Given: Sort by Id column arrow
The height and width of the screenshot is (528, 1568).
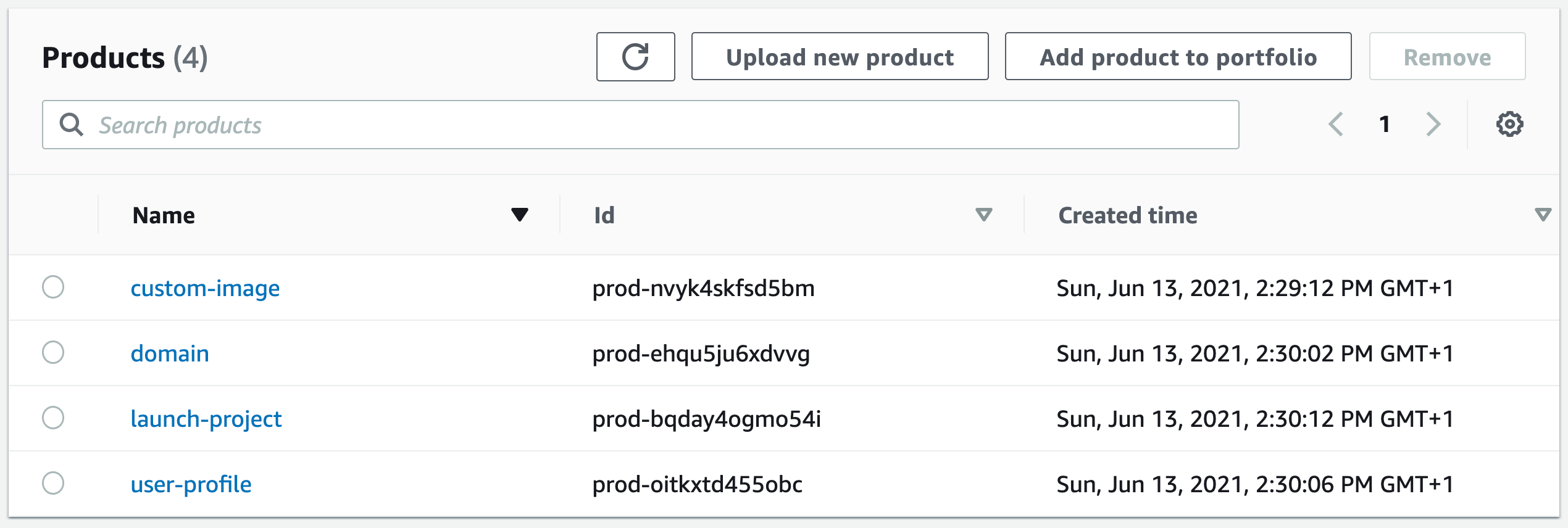Looking at the screenshot, I should coord(983,215).
